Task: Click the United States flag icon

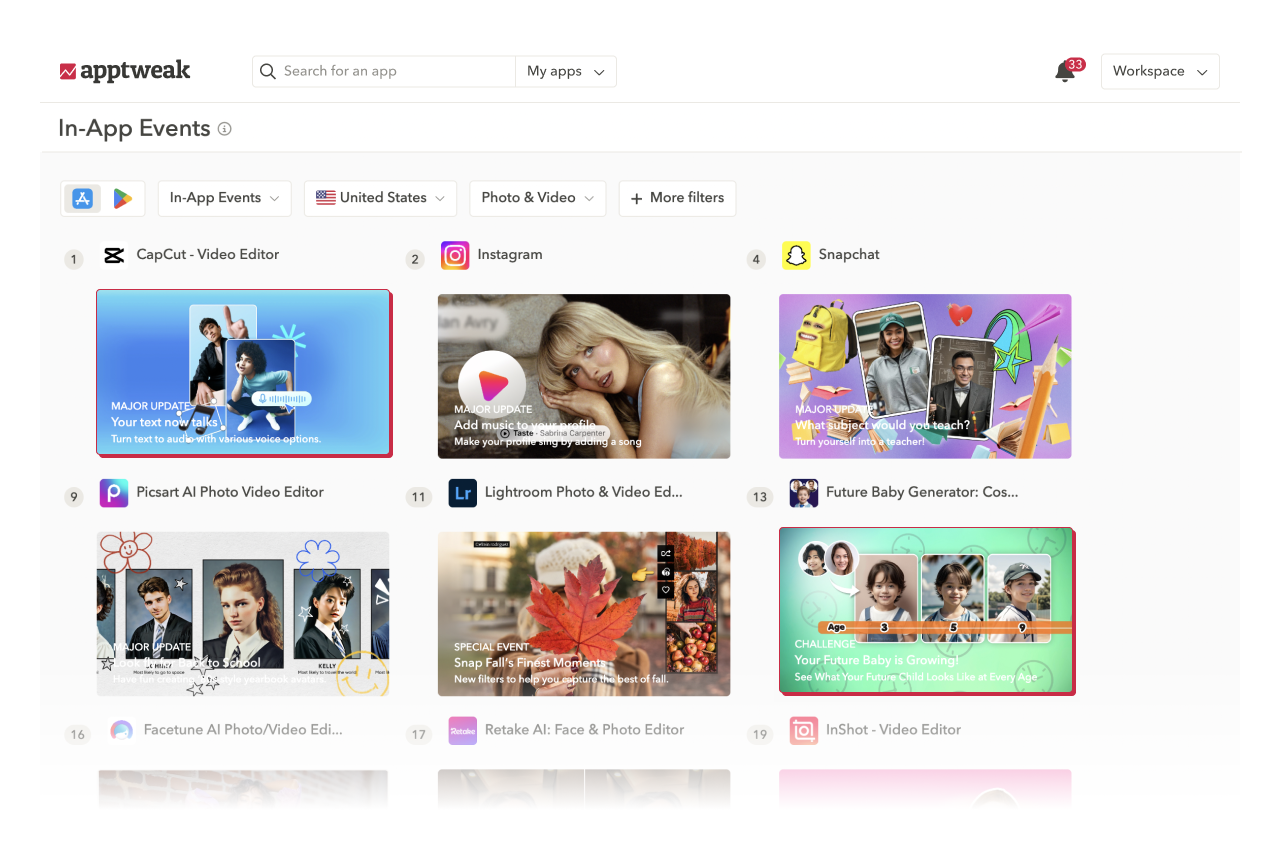Action: coord(326,198)
